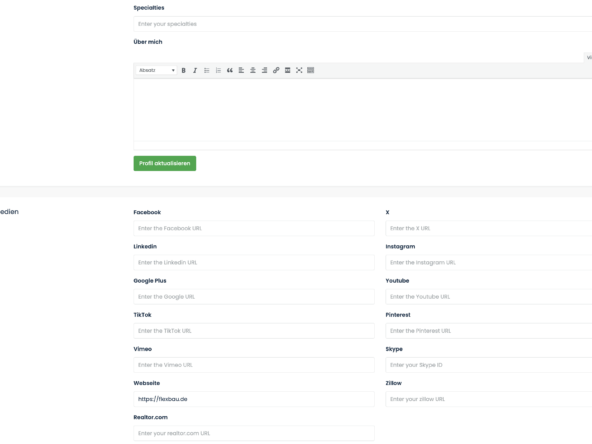The height and width of the screenshot is (444, 592).
Task: Click the Profil aktualisieren button
Action: click(165, 163)
